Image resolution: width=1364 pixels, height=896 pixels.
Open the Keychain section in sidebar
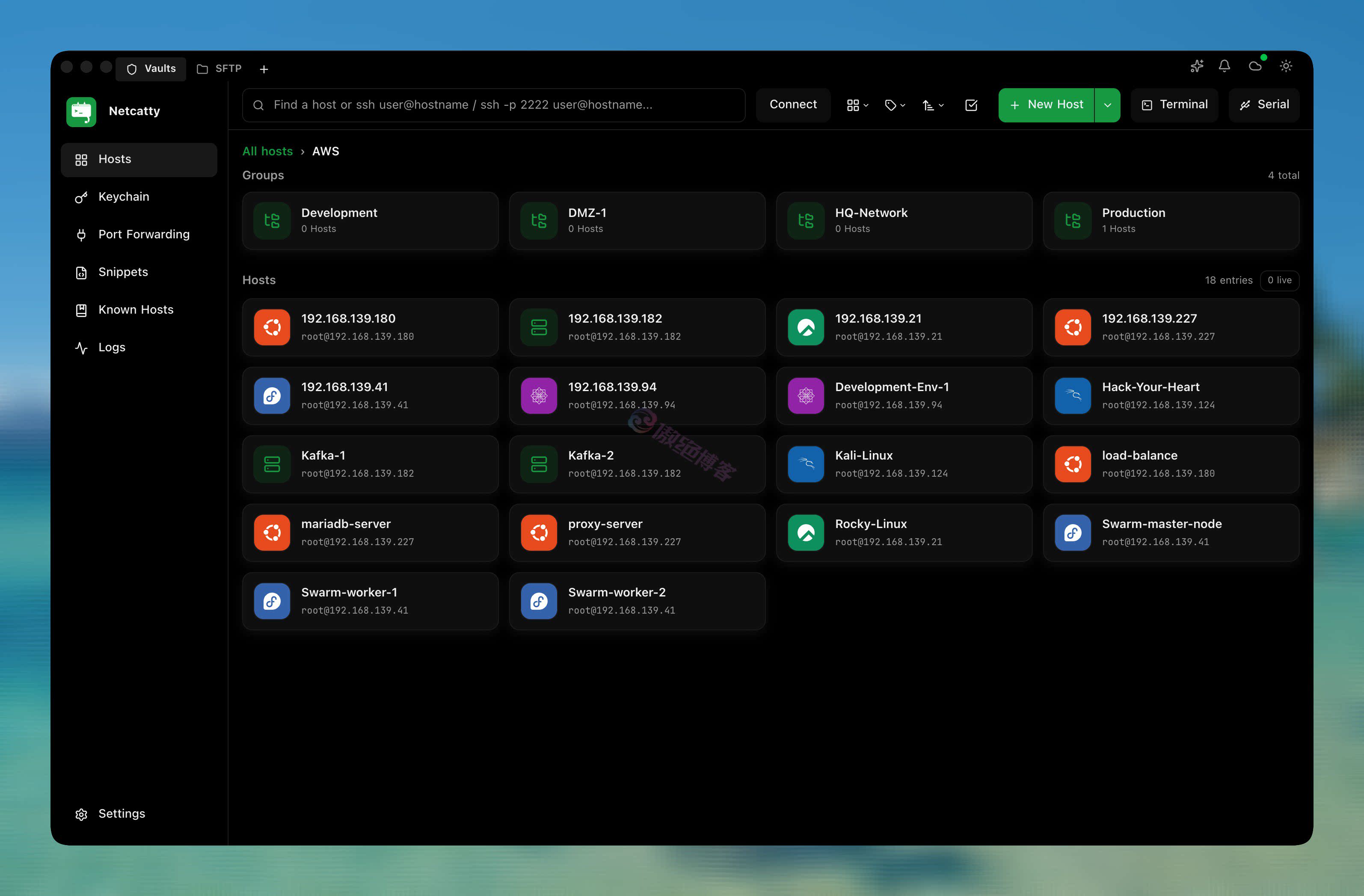(x=123, y=197)
